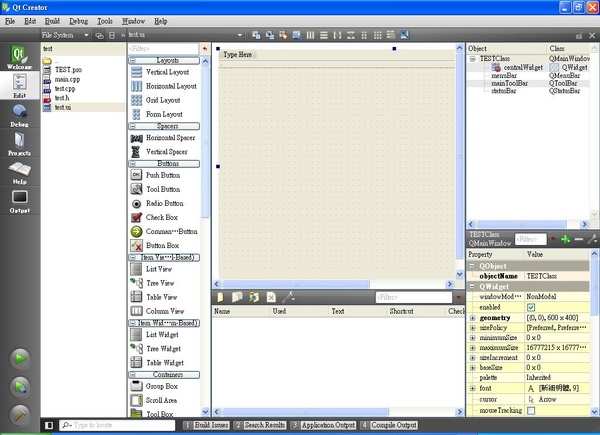
Task: Open the File System dropdown
Action: click(65, 35)
